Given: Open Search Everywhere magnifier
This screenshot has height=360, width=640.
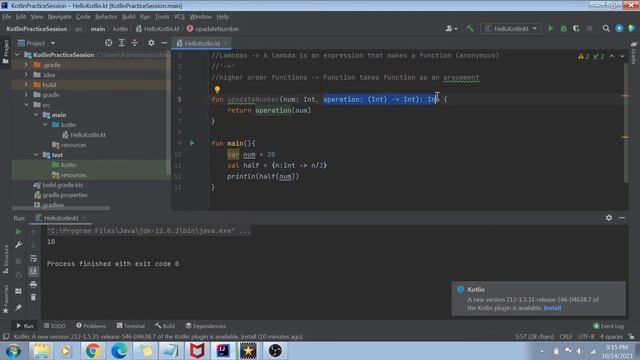Looking at the screenshot, I should click(x=606, y=29).
